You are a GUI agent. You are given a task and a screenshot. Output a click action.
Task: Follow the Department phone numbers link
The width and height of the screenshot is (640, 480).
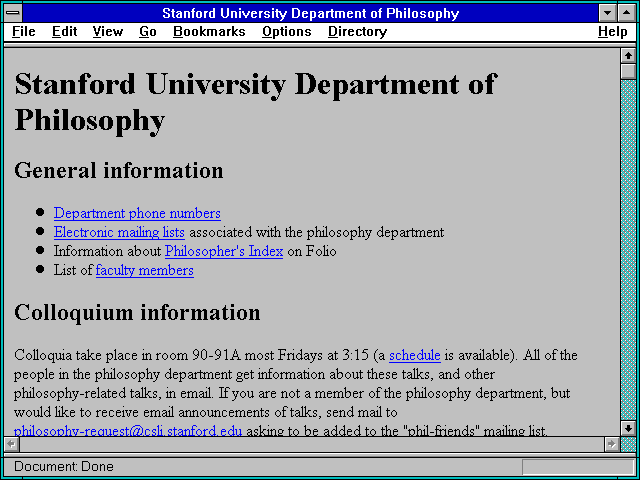pyautogui.click(x=137, y=213)
